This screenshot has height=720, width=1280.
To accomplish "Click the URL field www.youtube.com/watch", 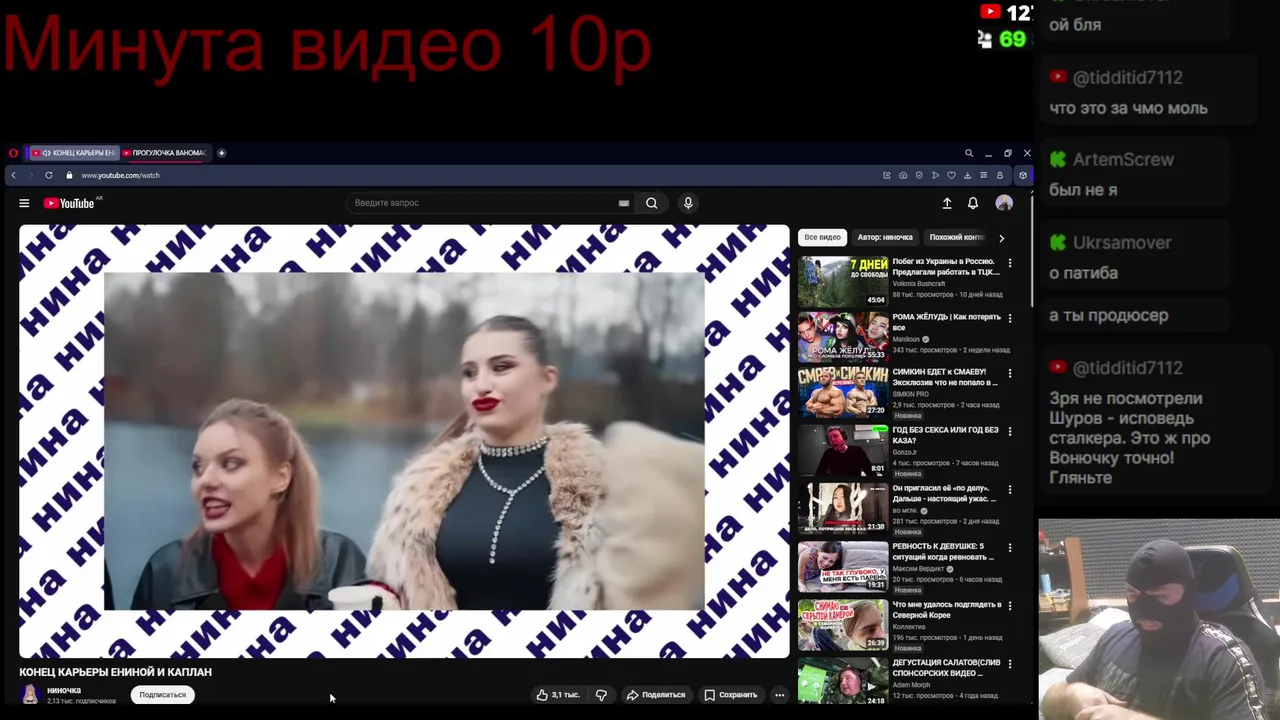I will tap(120, 175).
